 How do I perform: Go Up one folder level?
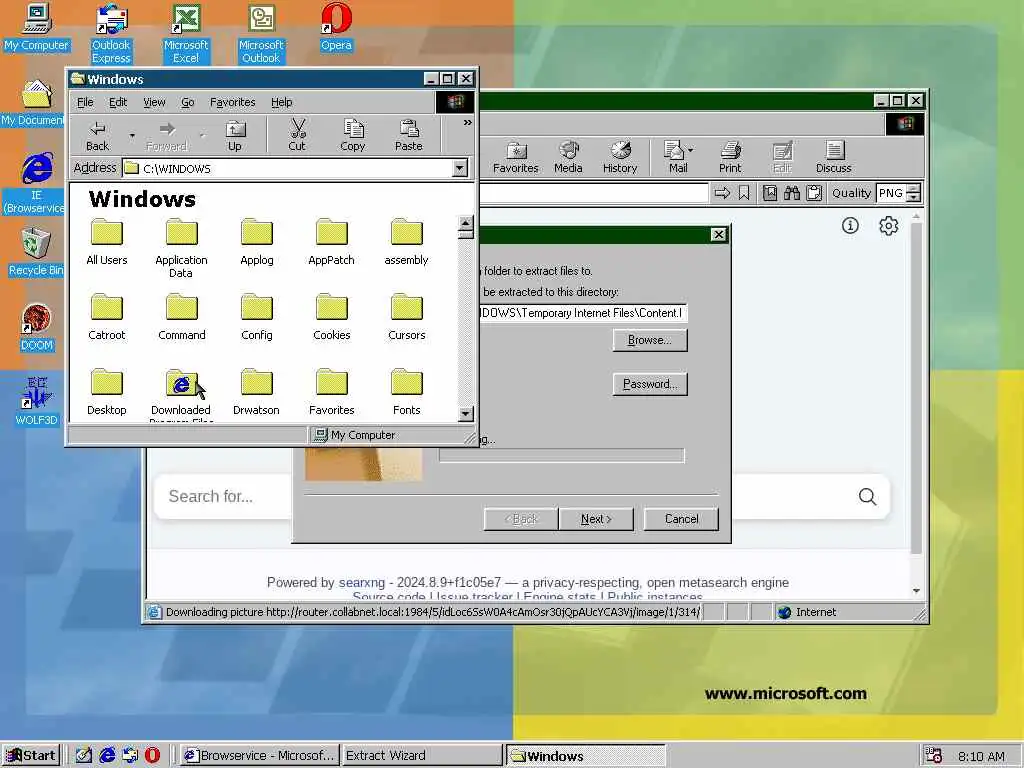(x=234, y=136)
